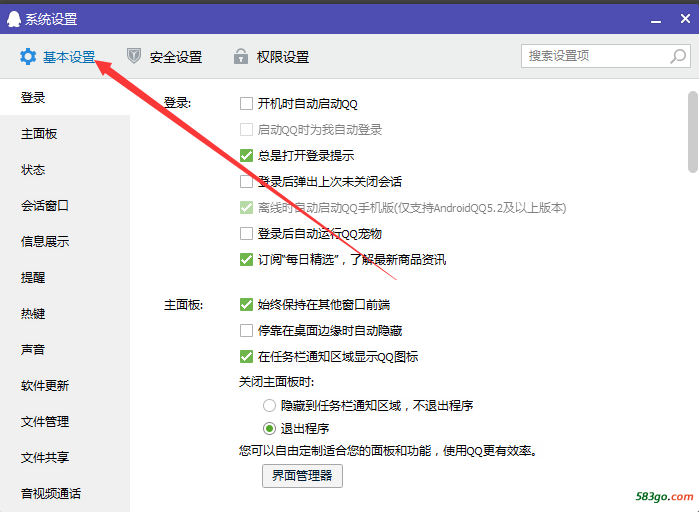Click the gear icon for 基本设置
Image resolution: width=699 pixels, height=512 pixels.
28,57
